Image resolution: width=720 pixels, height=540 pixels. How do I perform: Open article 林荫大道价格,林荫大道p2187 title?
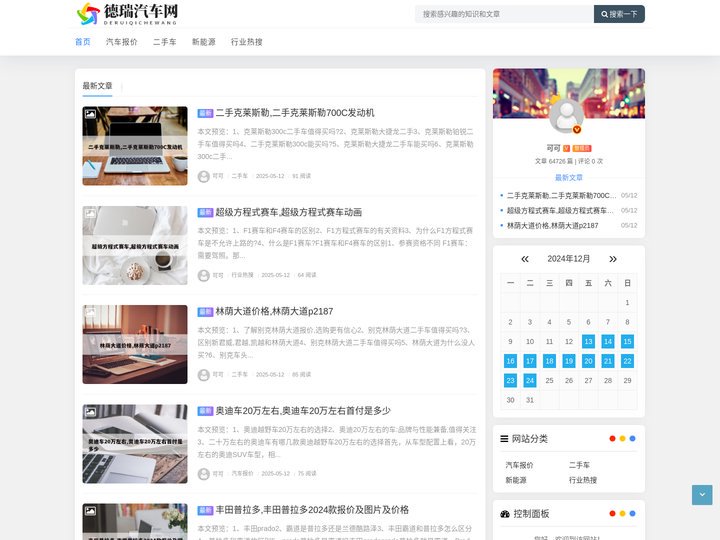[x=274, y=311]
